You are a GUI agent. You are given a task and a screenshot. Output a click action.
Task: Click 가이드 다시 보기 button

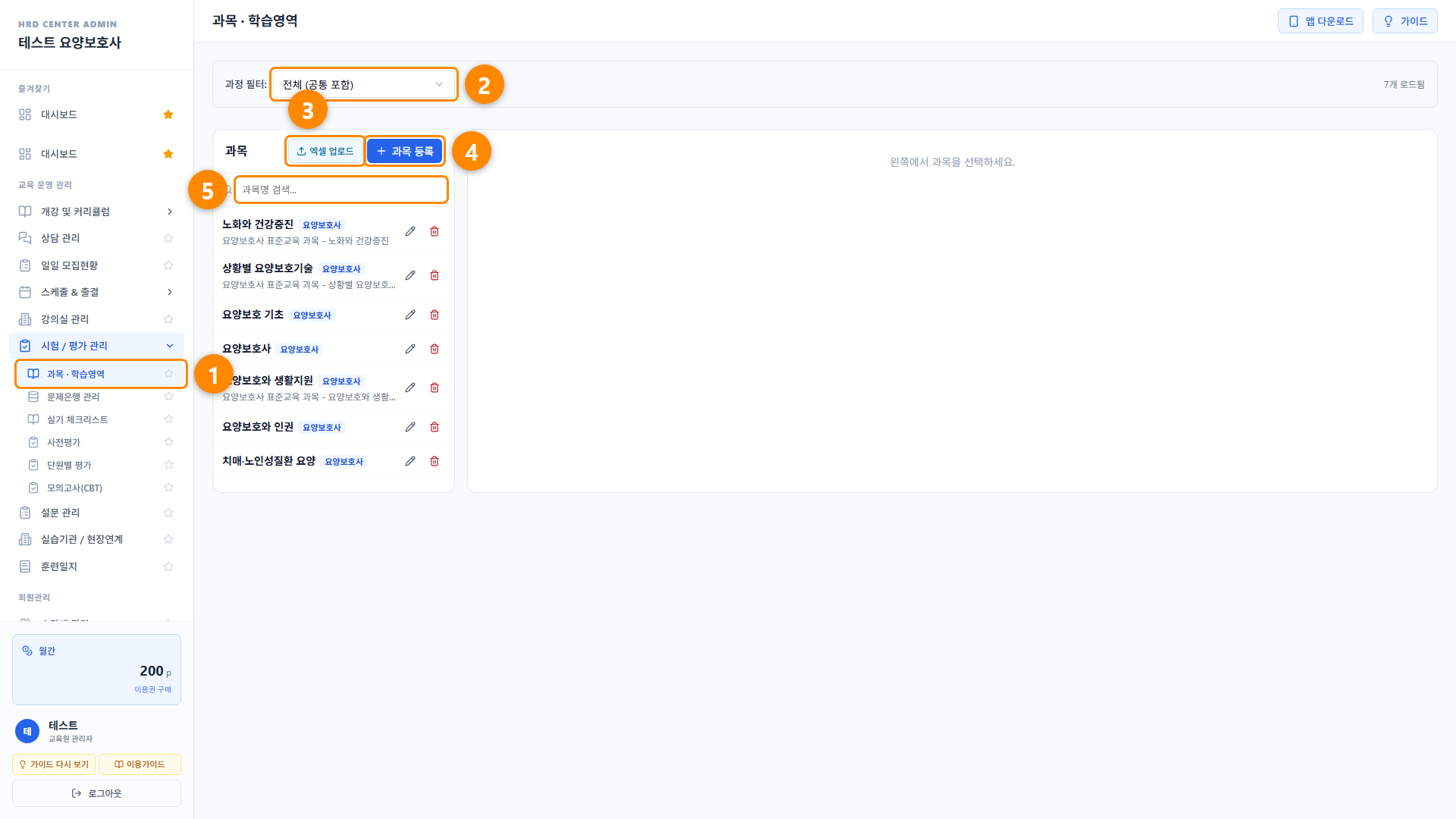(53, 764)
